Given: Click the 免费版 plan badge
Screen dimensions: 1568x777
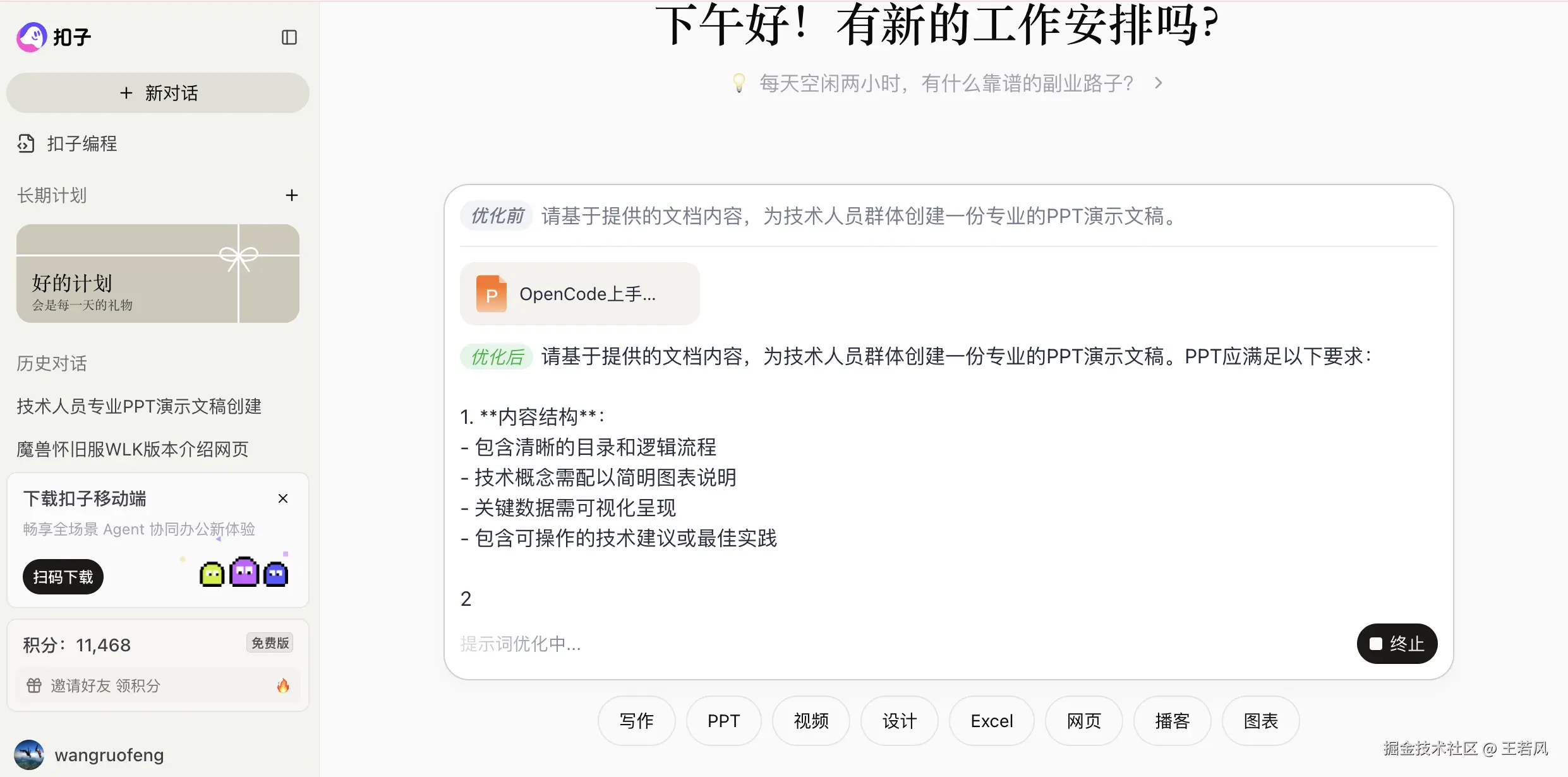Looking at the screenshot, I should click(270, 643).
